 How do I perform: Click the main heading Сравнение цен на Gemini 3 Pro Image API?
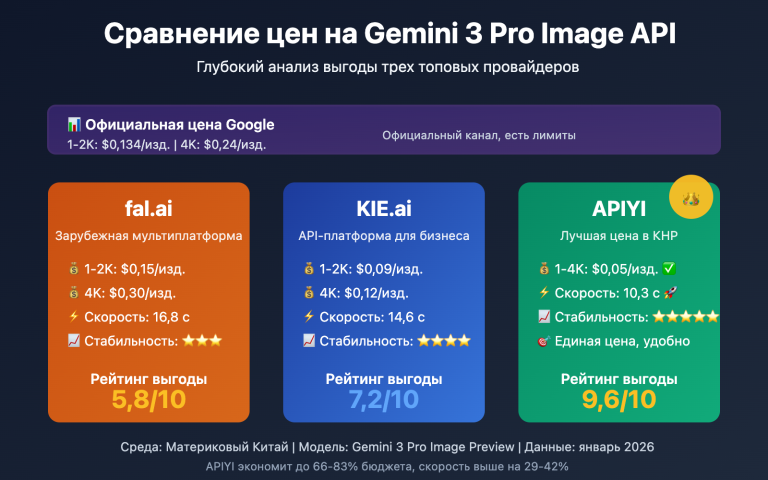tap(389, 34)
